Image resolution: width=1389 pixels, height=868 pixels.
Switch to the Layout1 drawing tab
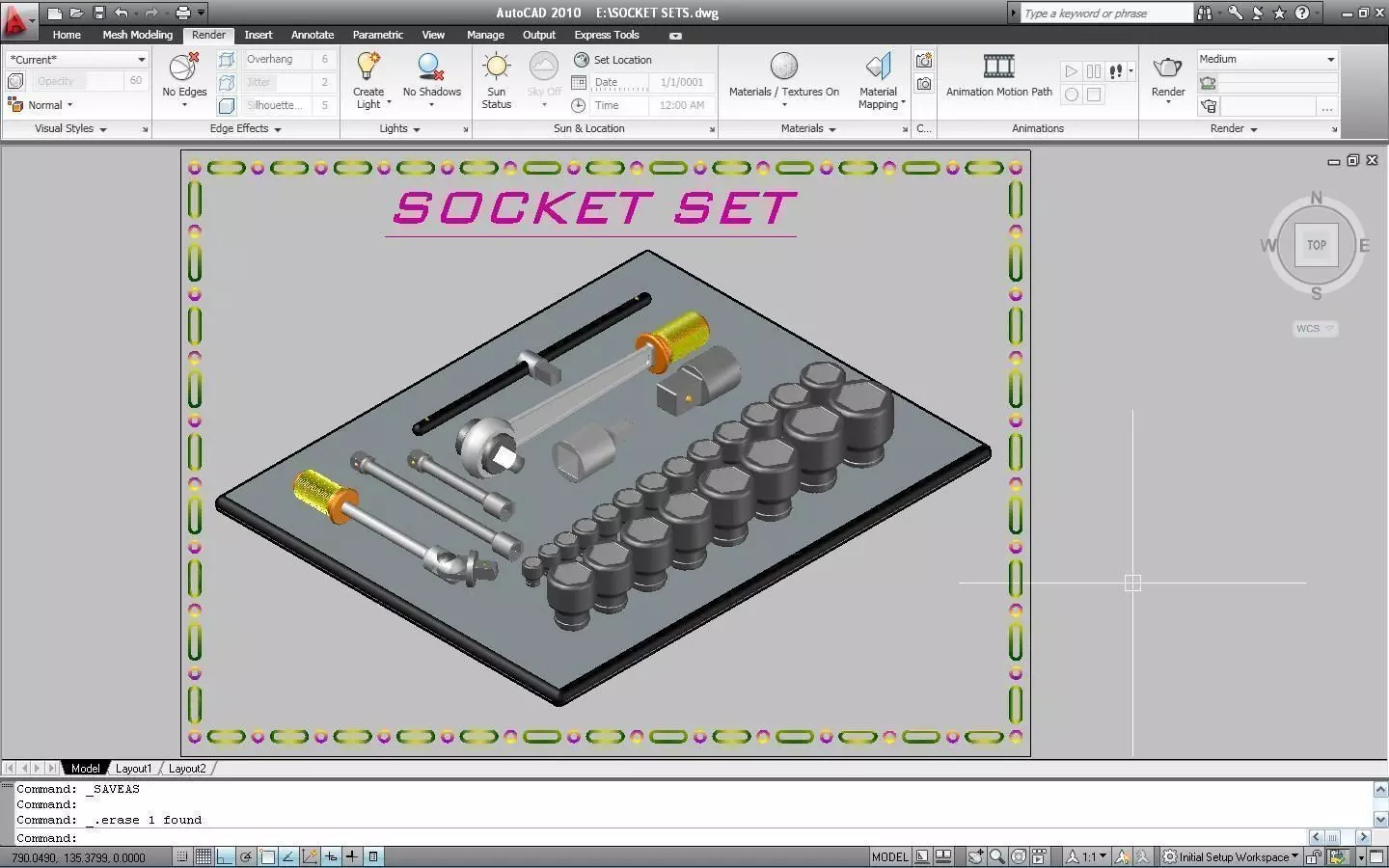pos(133,769)
